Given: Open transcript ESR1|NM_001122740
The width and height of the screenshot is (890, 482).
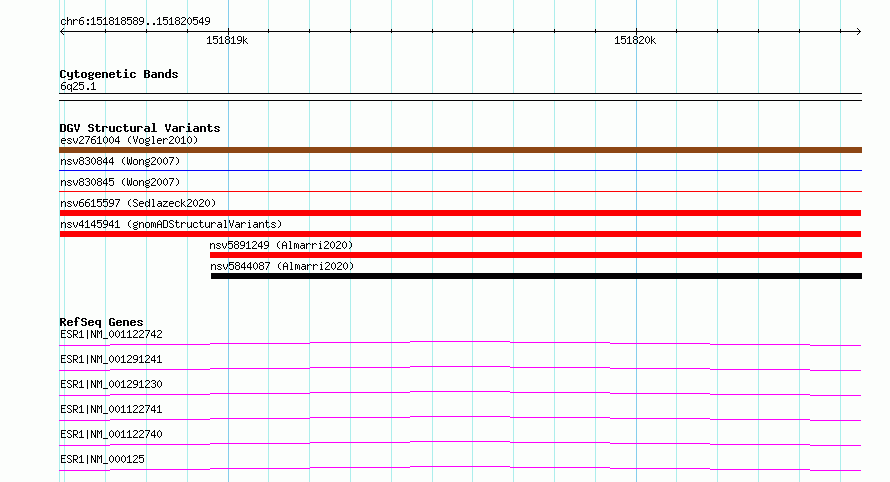Looking at the screenshot, I should point(111,434).
